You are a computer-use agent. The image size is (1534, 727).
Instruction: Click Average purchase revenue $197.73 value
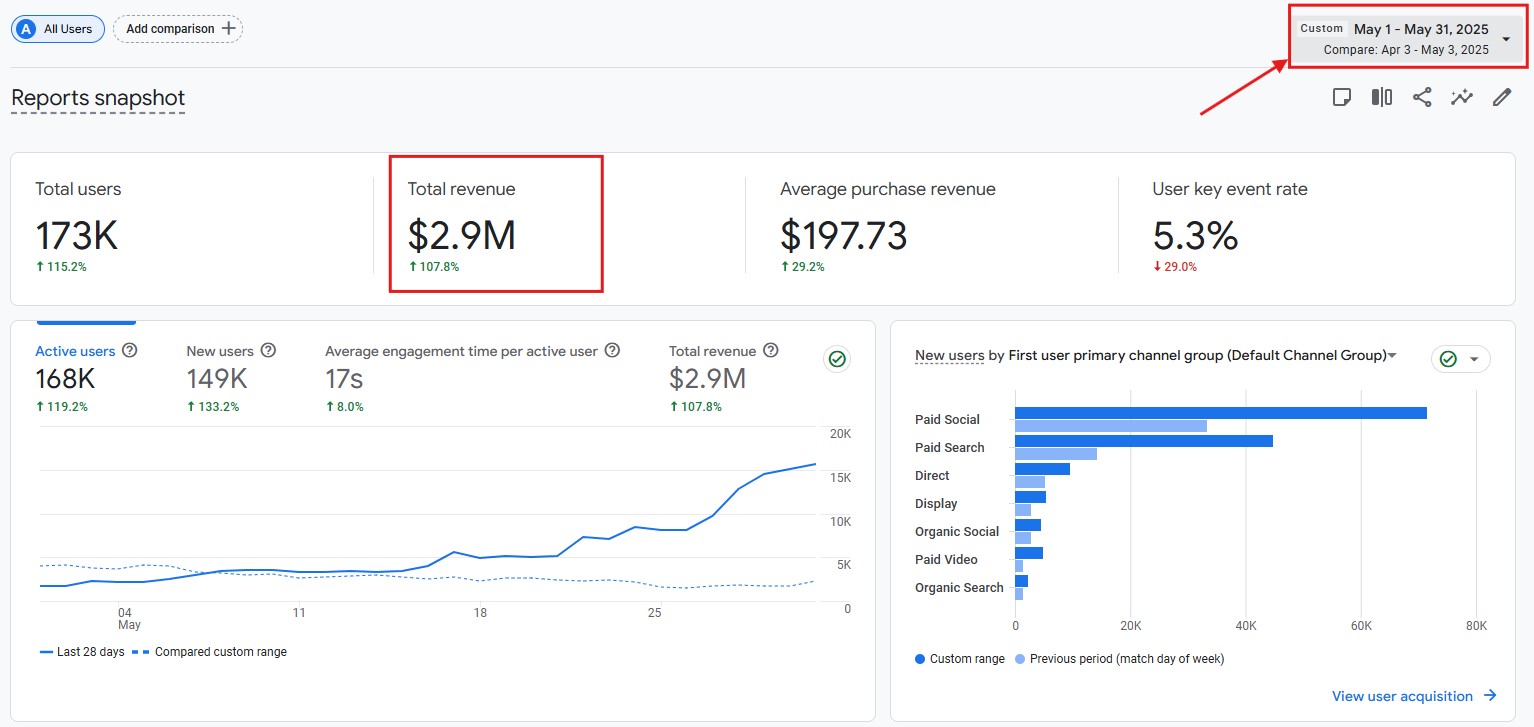pyautogui.click(x=844, y=236)
